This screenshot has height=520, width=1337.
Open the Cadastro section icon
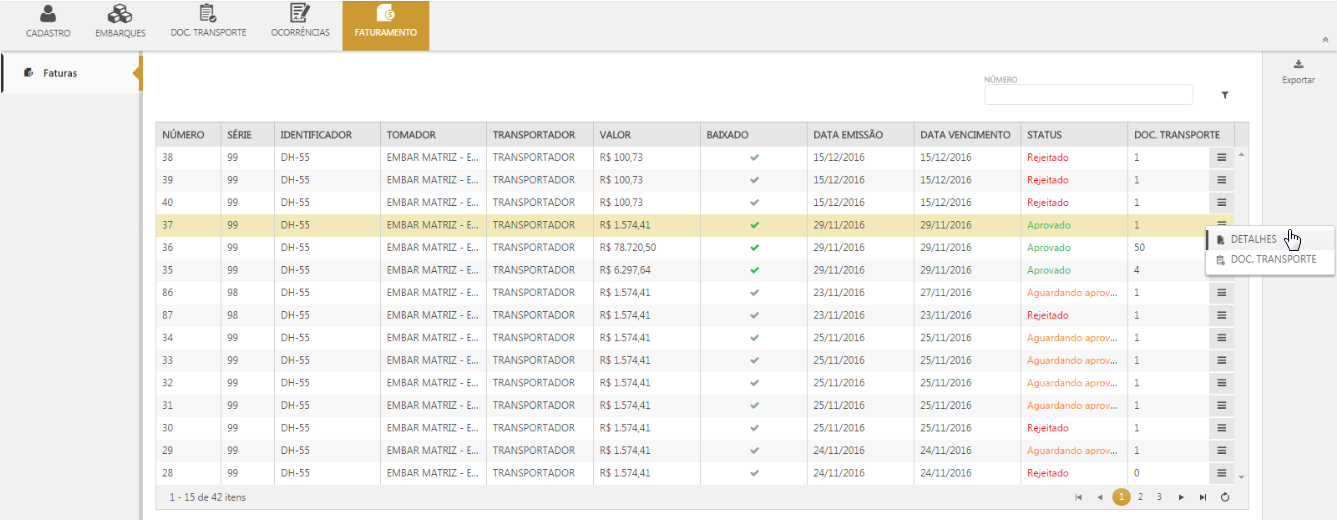tap(48, 14)
